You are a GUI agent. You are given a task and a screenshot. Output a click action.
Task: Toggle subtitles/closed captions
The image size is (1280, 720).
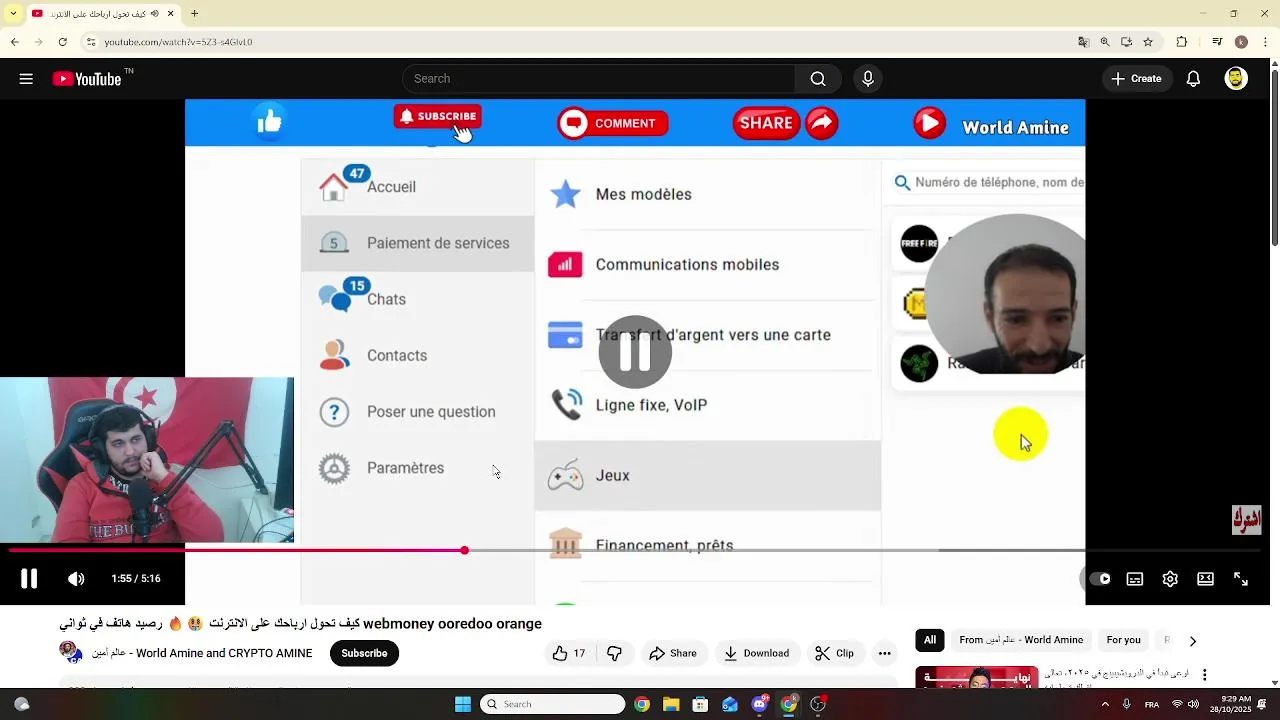click(1135, 579)
